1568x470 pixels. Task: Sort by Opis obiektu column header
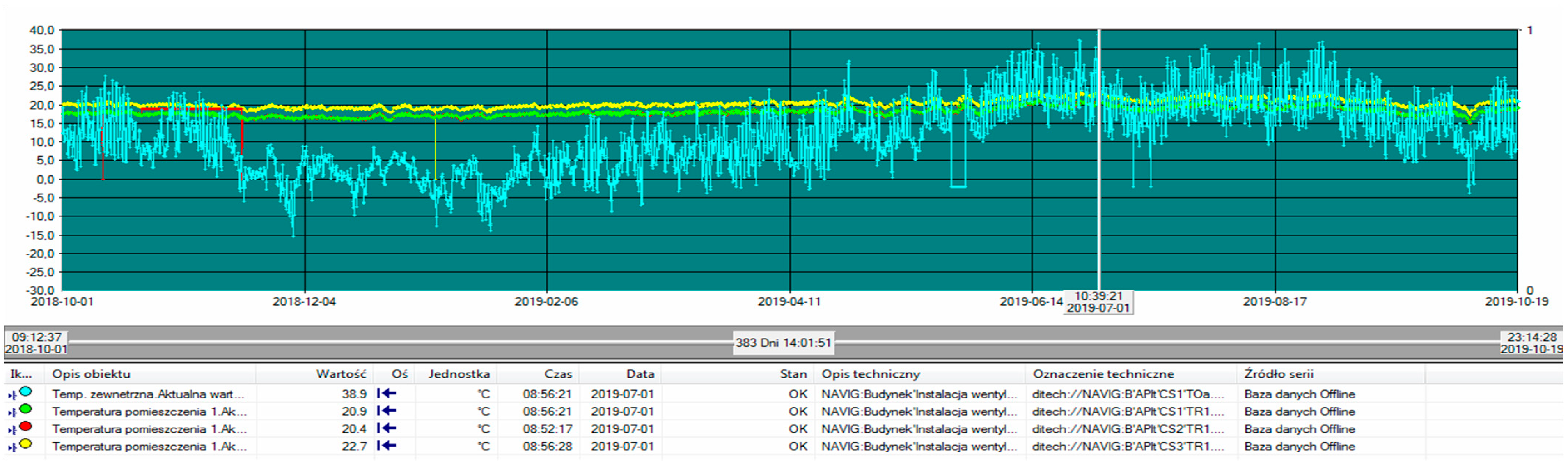coord(91,374)
